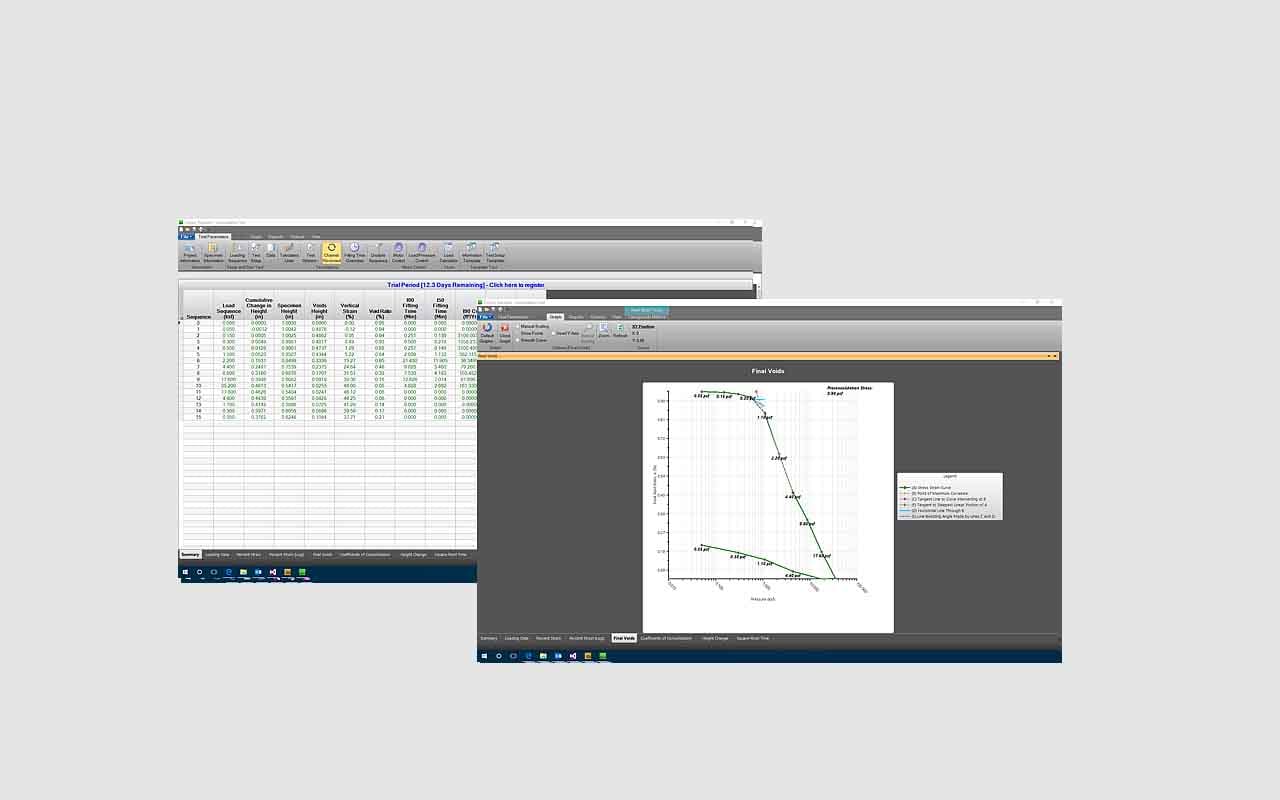
Task: Open Tabulated Units in back window ribbon
Action: pyautogui.click(x=289, y=251)
